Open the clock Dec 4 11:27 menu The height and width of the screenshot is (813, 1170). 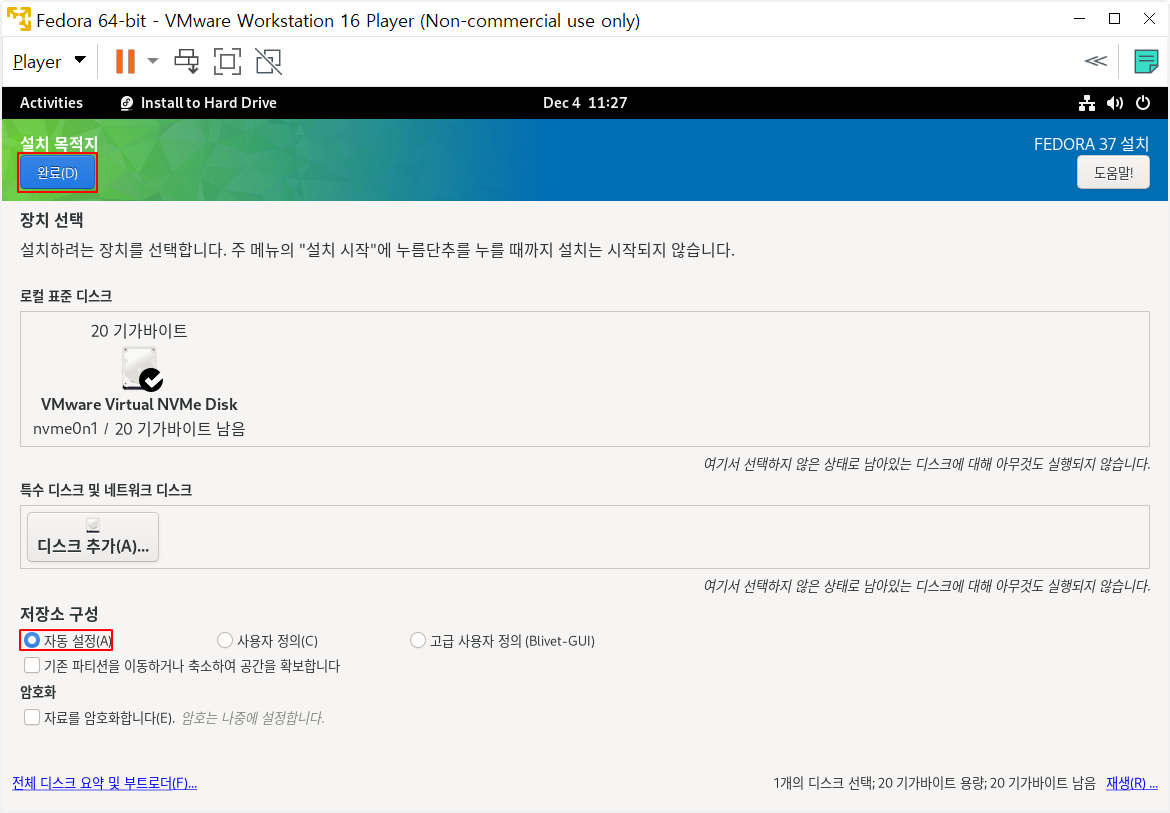(585, 103)
